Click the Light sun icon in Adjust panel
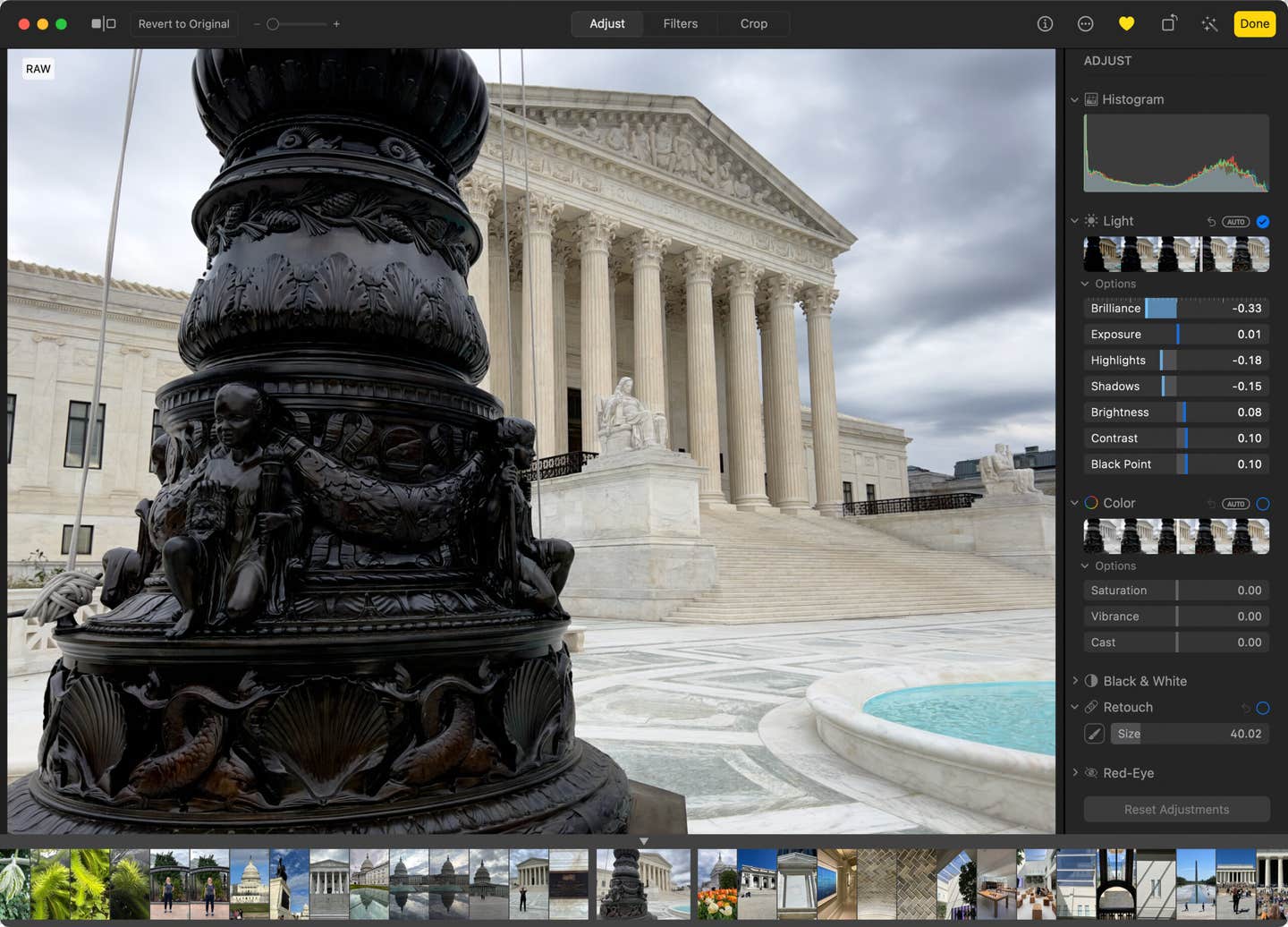 pyautogui.click(x=1089, y=220)
